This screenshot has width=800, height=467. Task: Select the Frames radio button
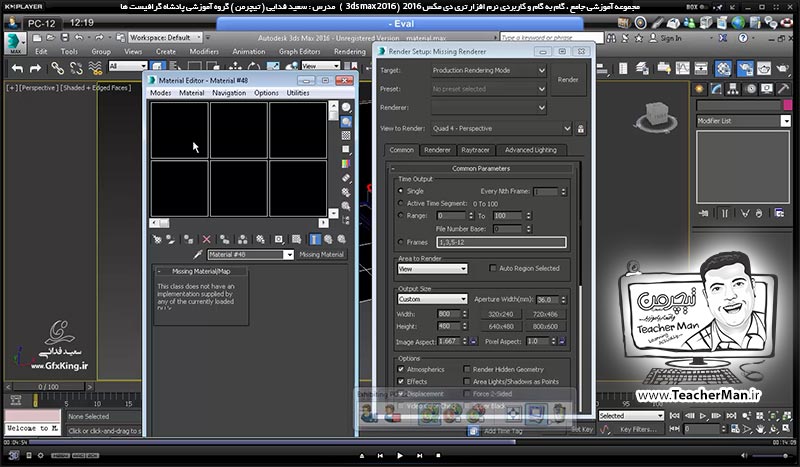401,242
